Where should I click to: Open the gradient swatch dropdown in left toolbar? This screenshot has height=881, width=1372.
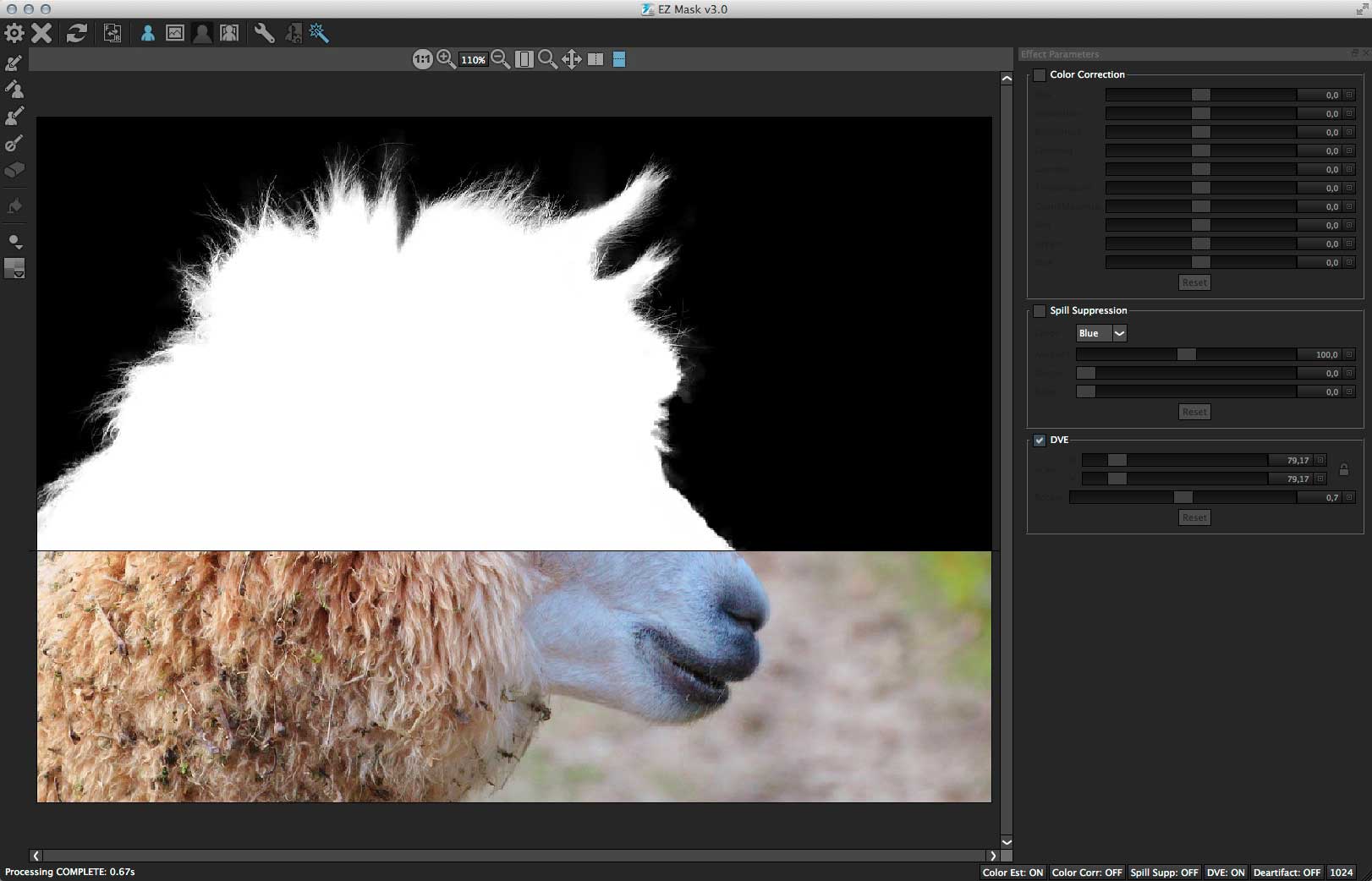point(15,269)
